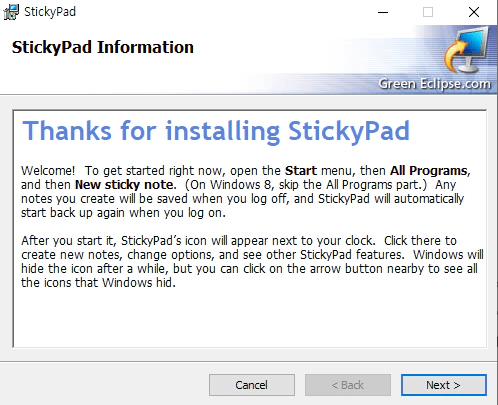Click the 'StickyPad Information' header title
498x405 pixels.
103,47
